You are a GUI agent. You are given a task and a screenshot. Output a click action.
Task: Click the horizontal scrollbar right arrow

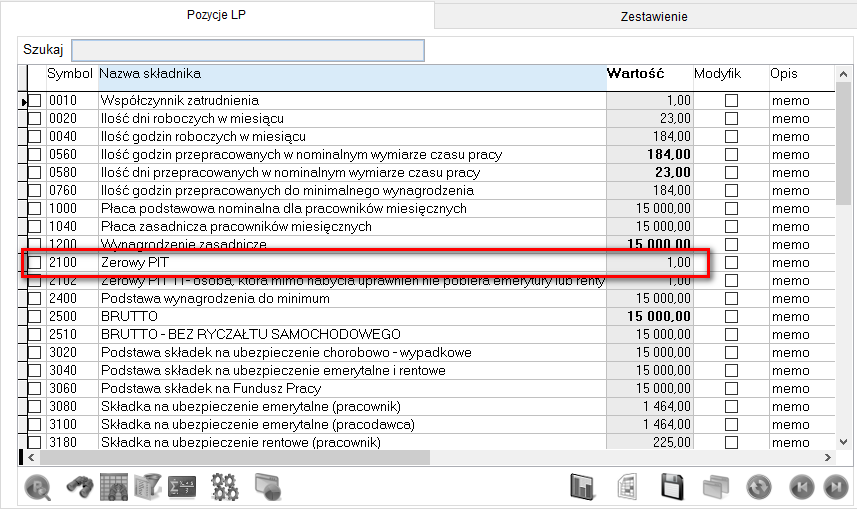[827, 457]
